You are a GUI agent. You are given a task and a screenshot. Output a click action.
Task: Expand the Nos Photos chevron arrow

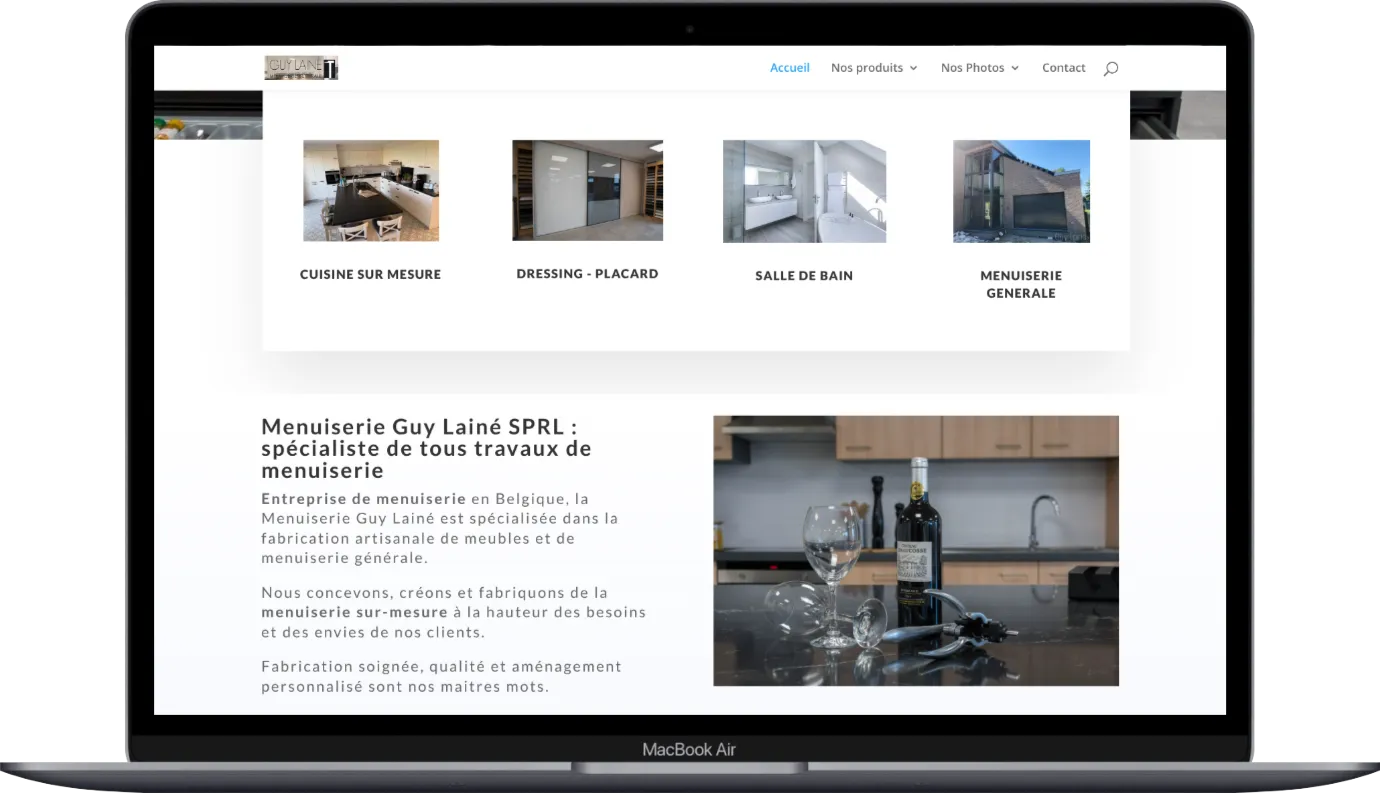(x=1015, y=68)
